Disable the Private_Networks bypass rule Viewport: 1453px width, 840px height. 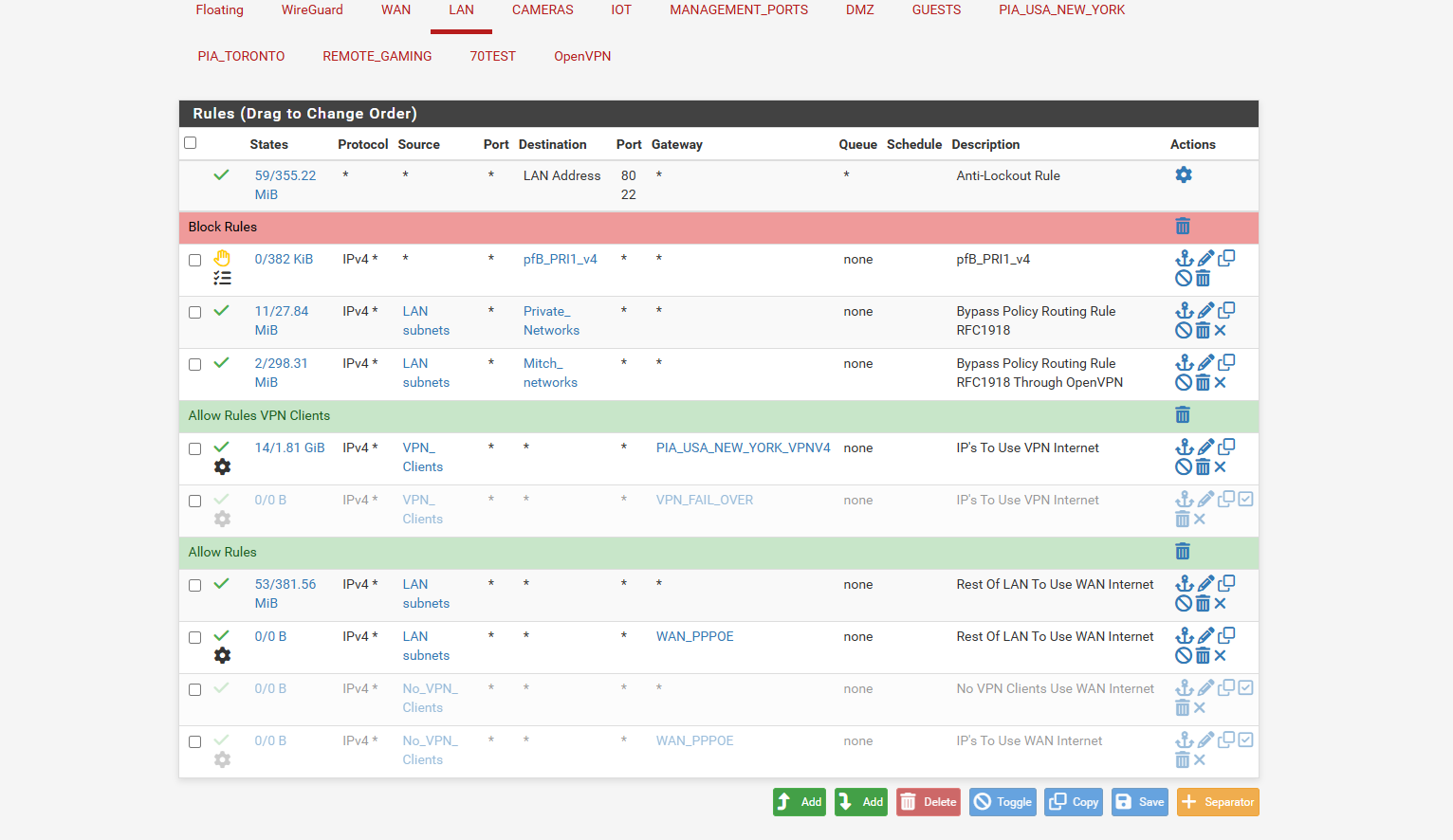pyautogui.click(x=1183, y=330)
